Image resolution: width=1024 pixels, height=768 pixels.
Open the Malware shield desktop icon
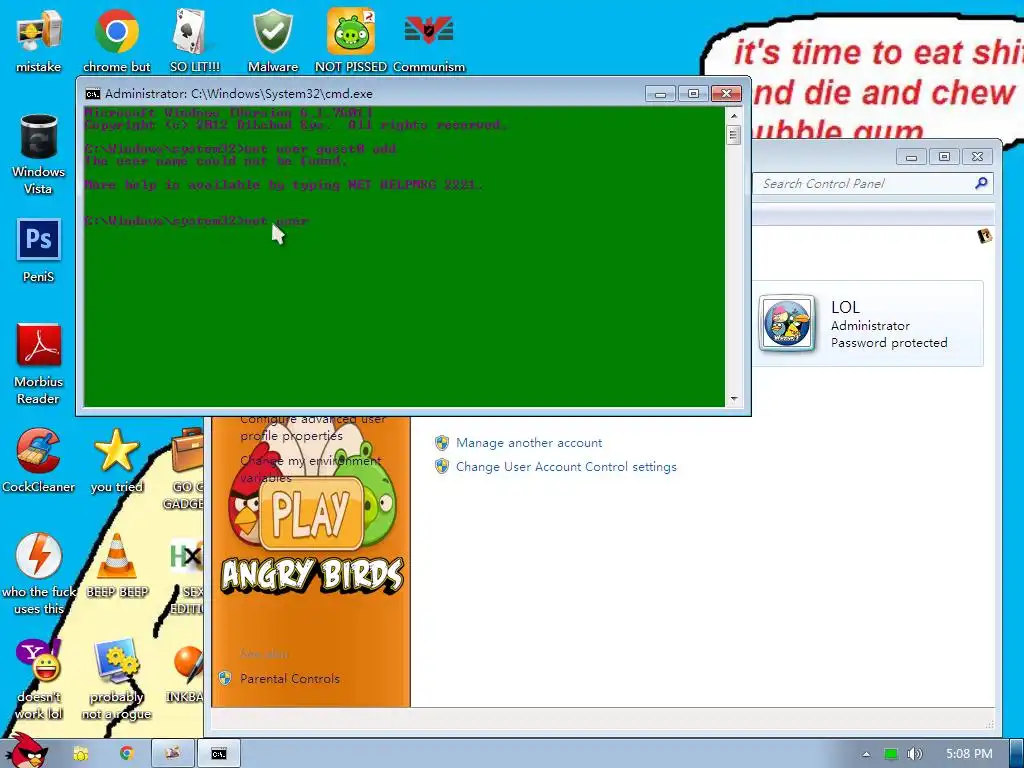(272, 40)
